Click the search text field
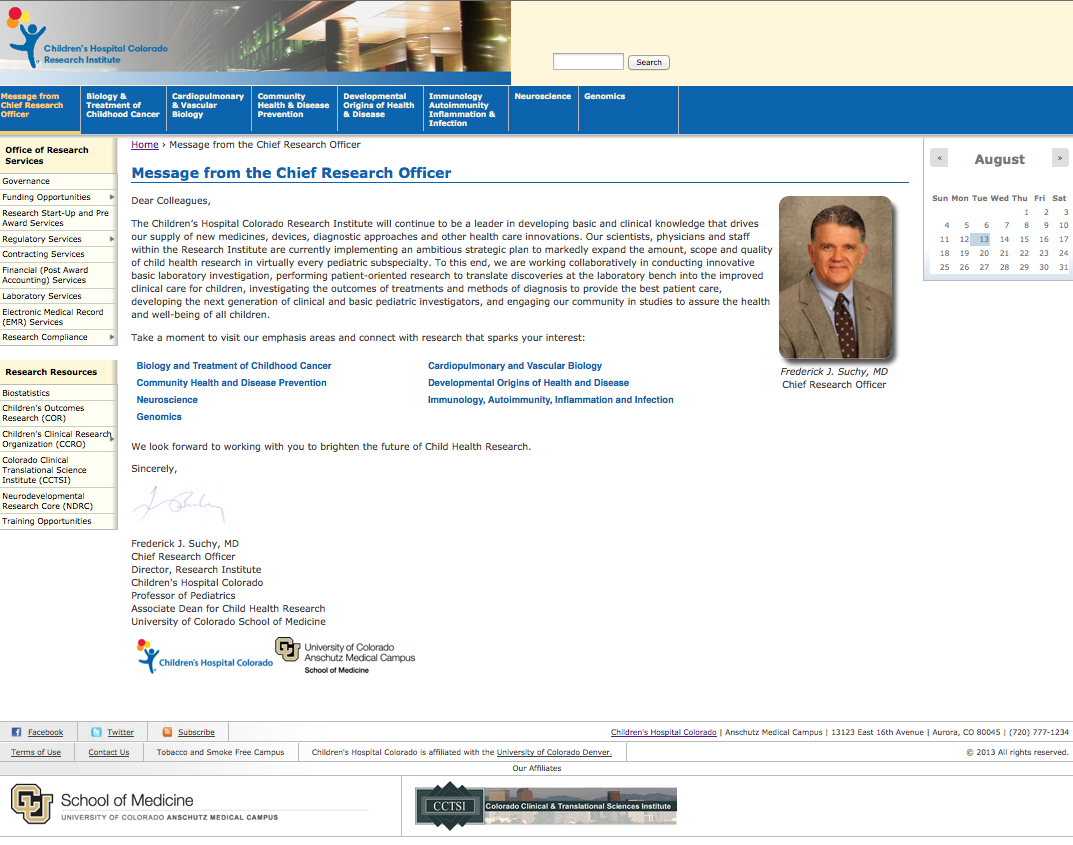Screen dimensions: 1073x845 [589, 62]
